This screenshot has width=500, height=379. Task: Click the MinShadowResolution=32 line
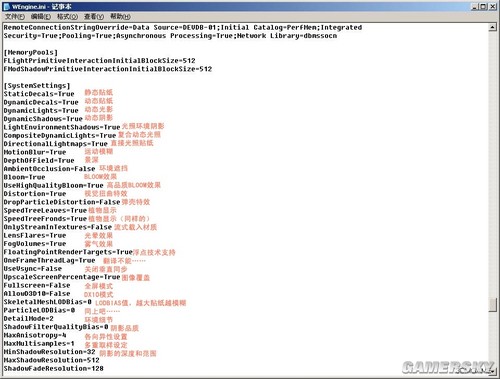point(49,352)
